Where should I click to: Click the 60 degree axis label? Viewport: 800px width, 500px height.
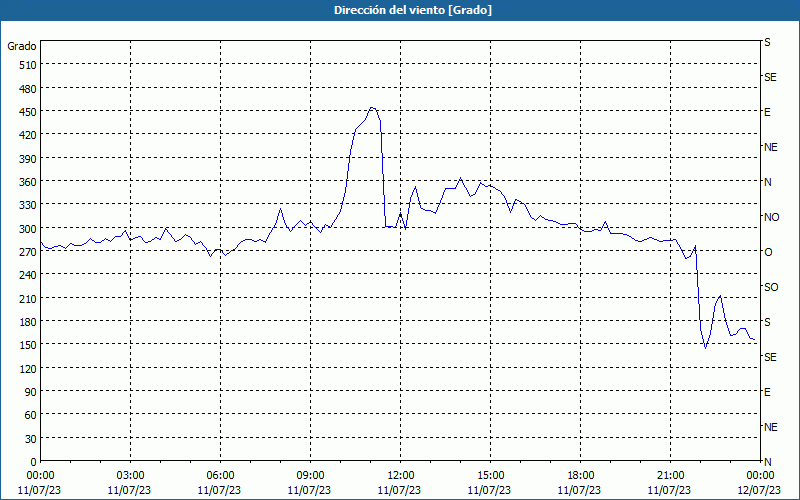click(31, 415)
